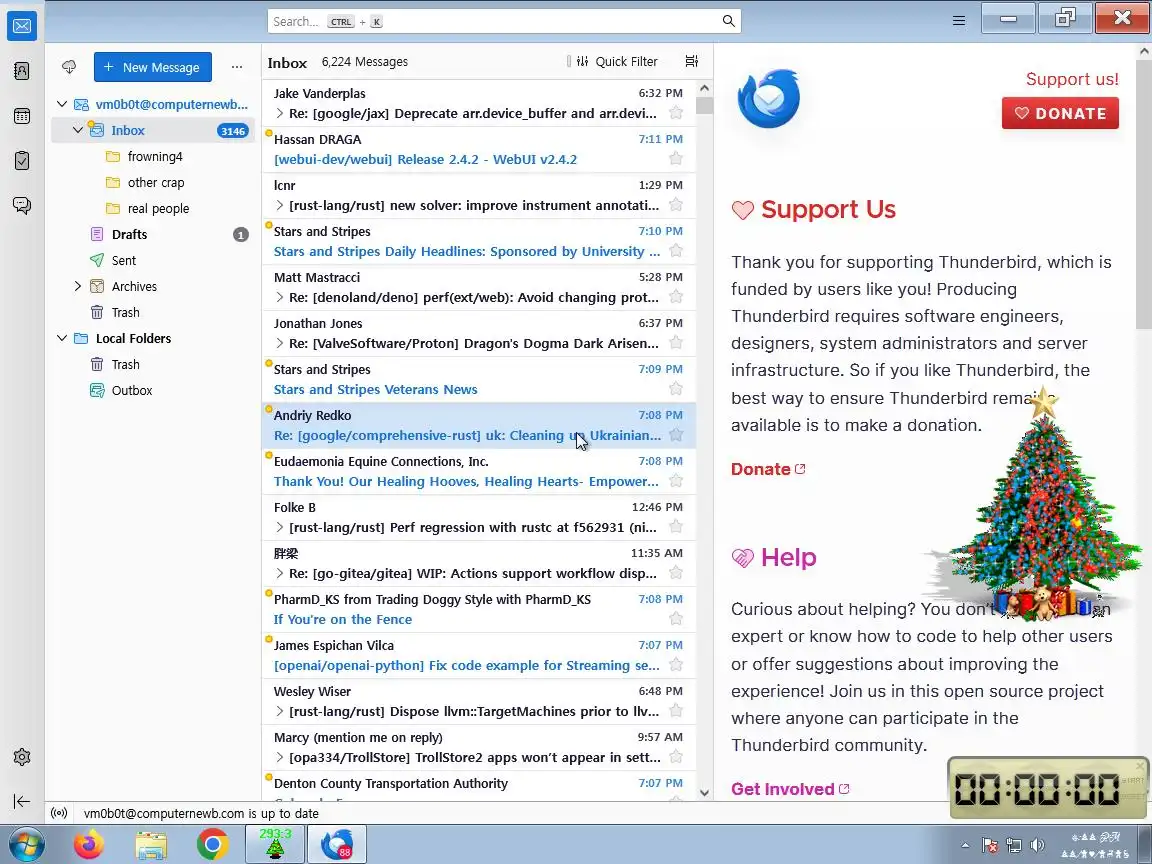Open the Drafts folder
The width and height of the screenshot is (1152, 864).
click(153, 234)
